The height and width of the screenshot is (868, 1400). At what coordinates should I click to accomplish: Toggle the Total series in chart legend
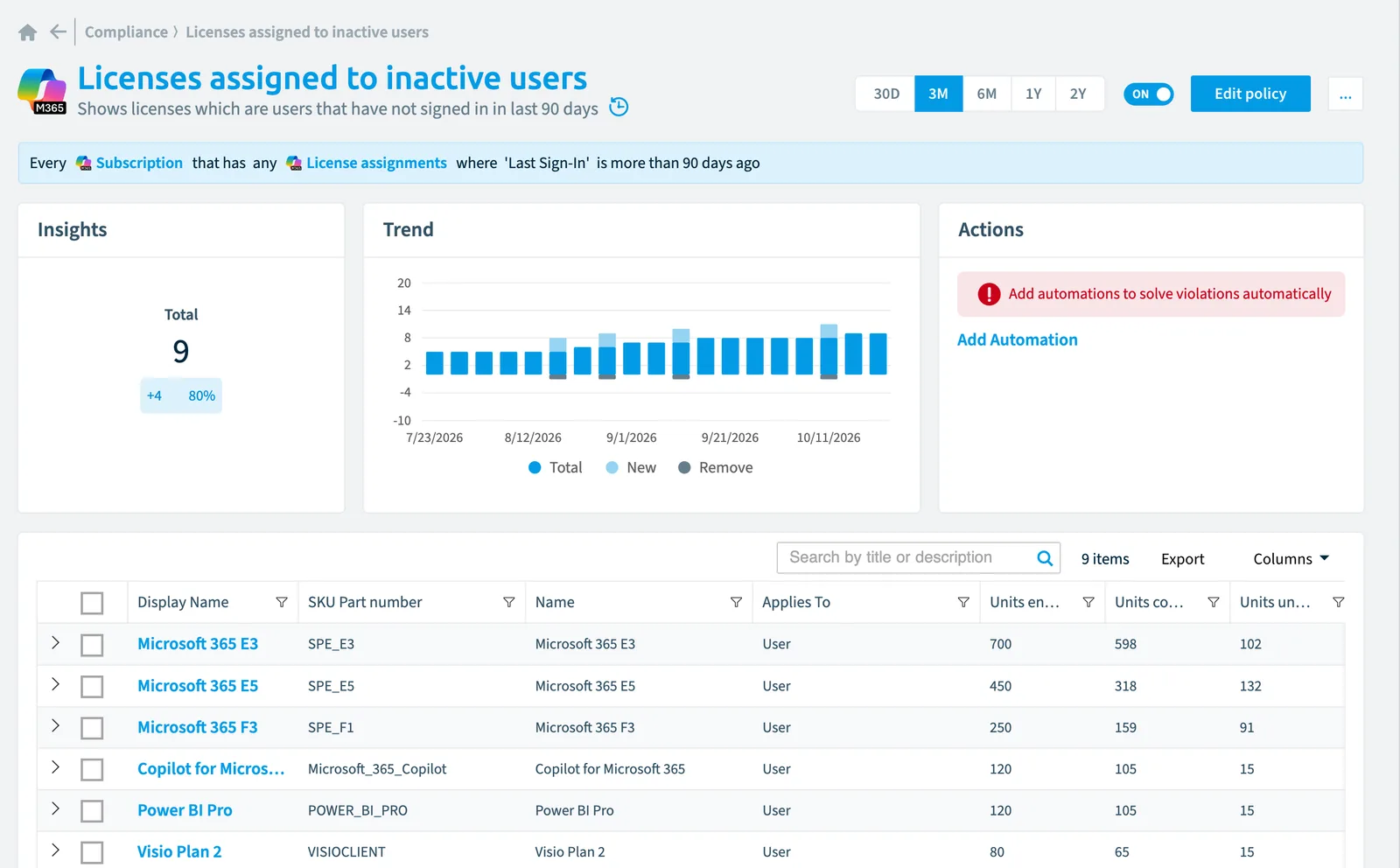tap(556, 467)
